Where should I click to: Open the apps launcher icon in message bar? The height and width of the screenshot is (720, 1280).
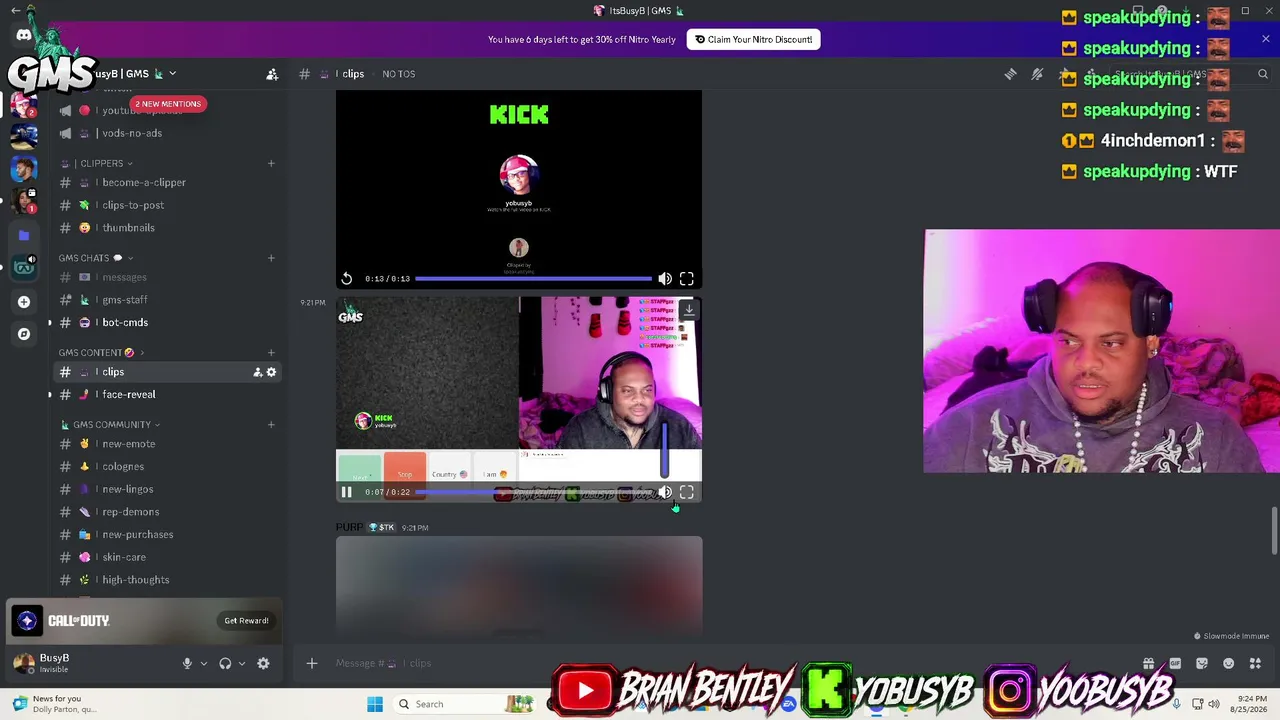(x=1256, y=663)
